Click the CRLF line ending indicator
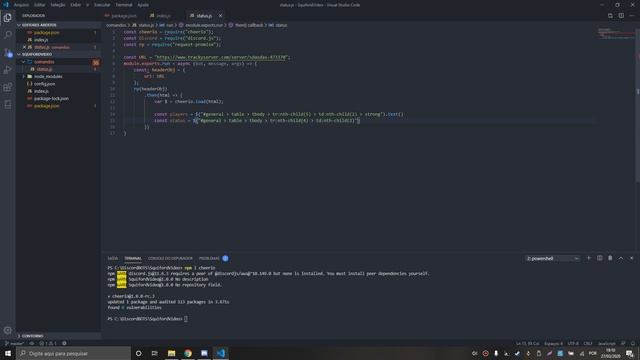Image resolution: width=640 pixels, height=360 pixels. click(x=588, y=343)
